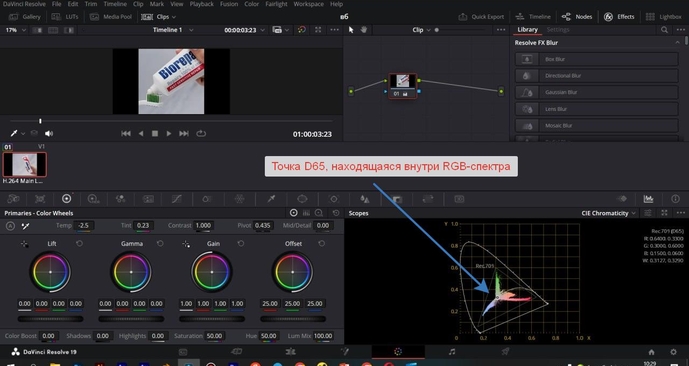Open the Curves palette
Screen dimensions: 689x366
click(176, 199)
